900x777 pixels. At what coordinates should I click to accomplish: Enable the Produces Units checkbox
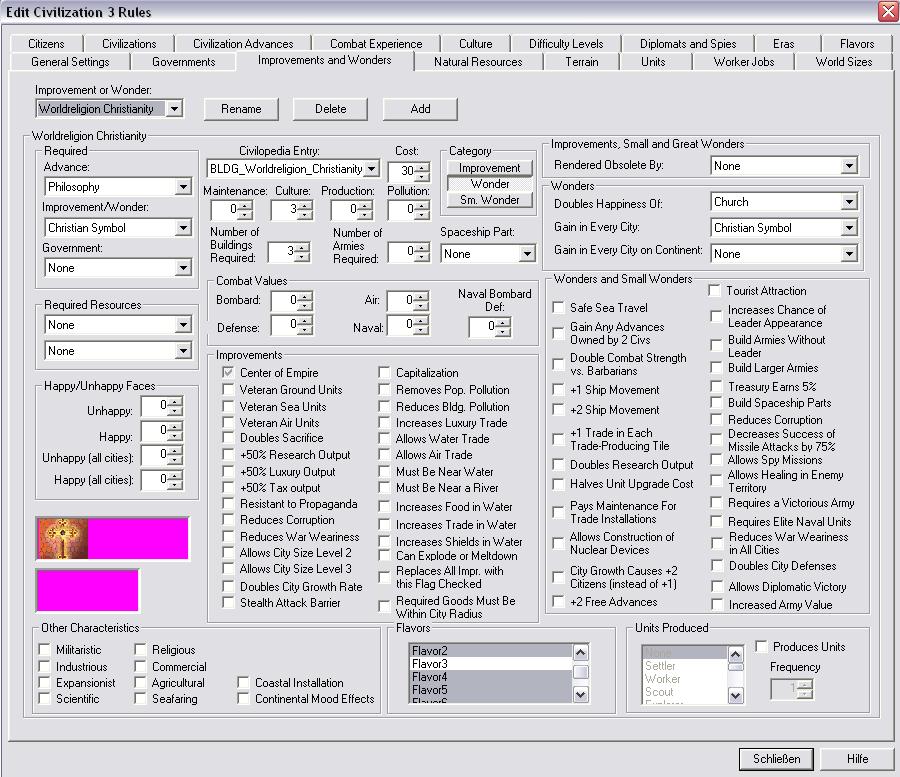pyautogui.click(x=762, y=647)
